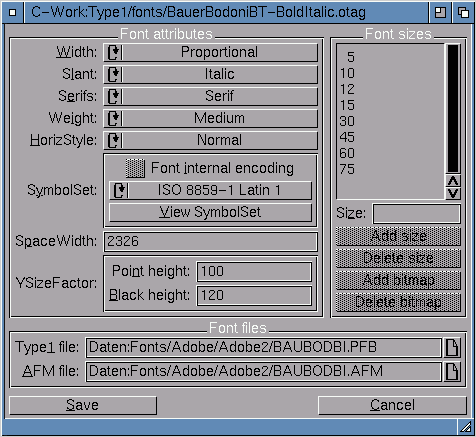Cycle the ISO 8859-1 Latin 1 symbol set
476x437 pixels.
210,190
